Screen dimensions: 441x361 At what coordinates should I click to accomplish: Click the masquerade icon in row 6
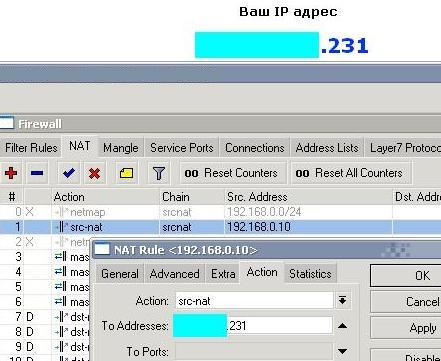61,302
